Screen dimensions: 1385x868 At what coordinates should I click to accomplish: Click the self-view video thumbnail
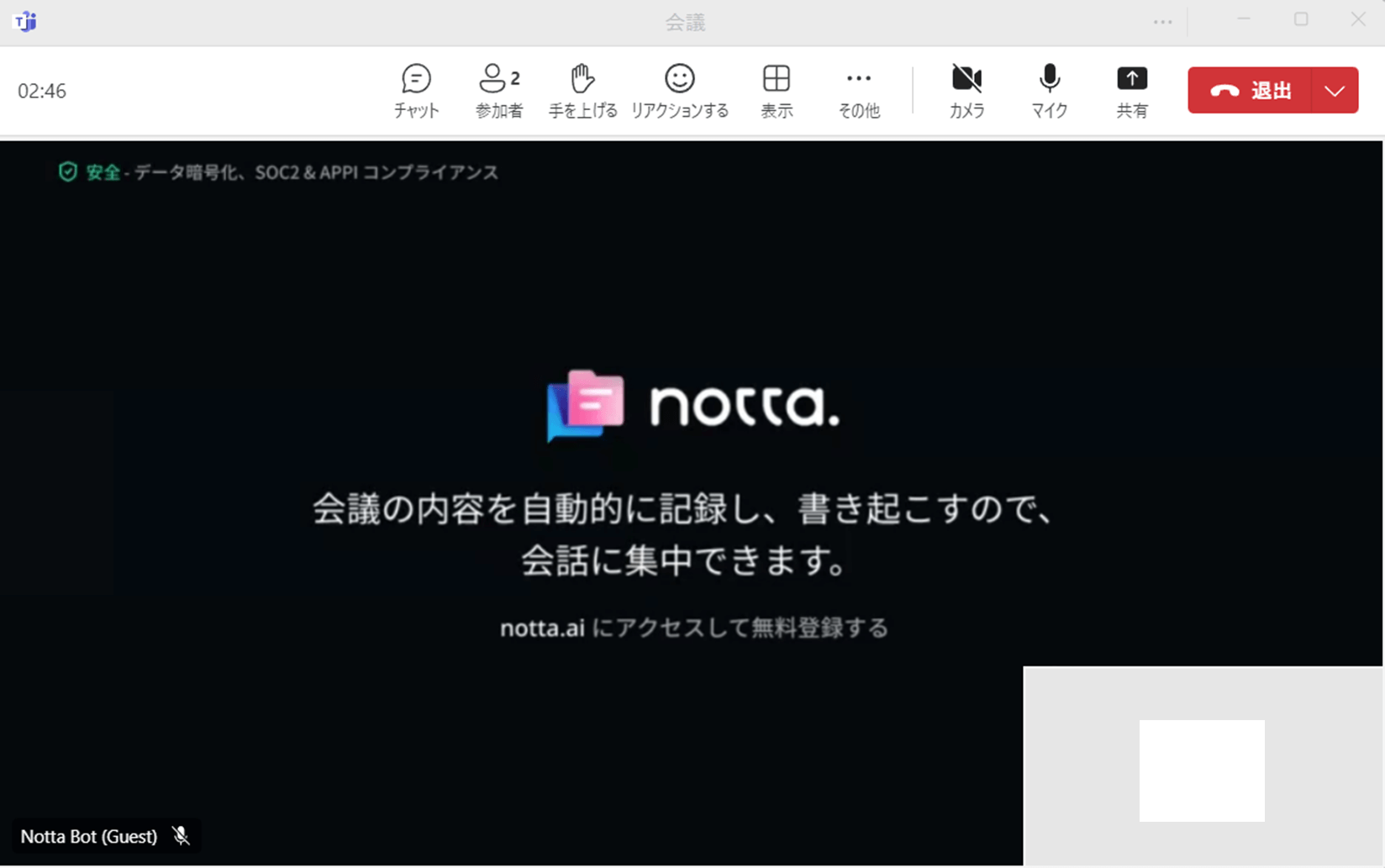1203,765
